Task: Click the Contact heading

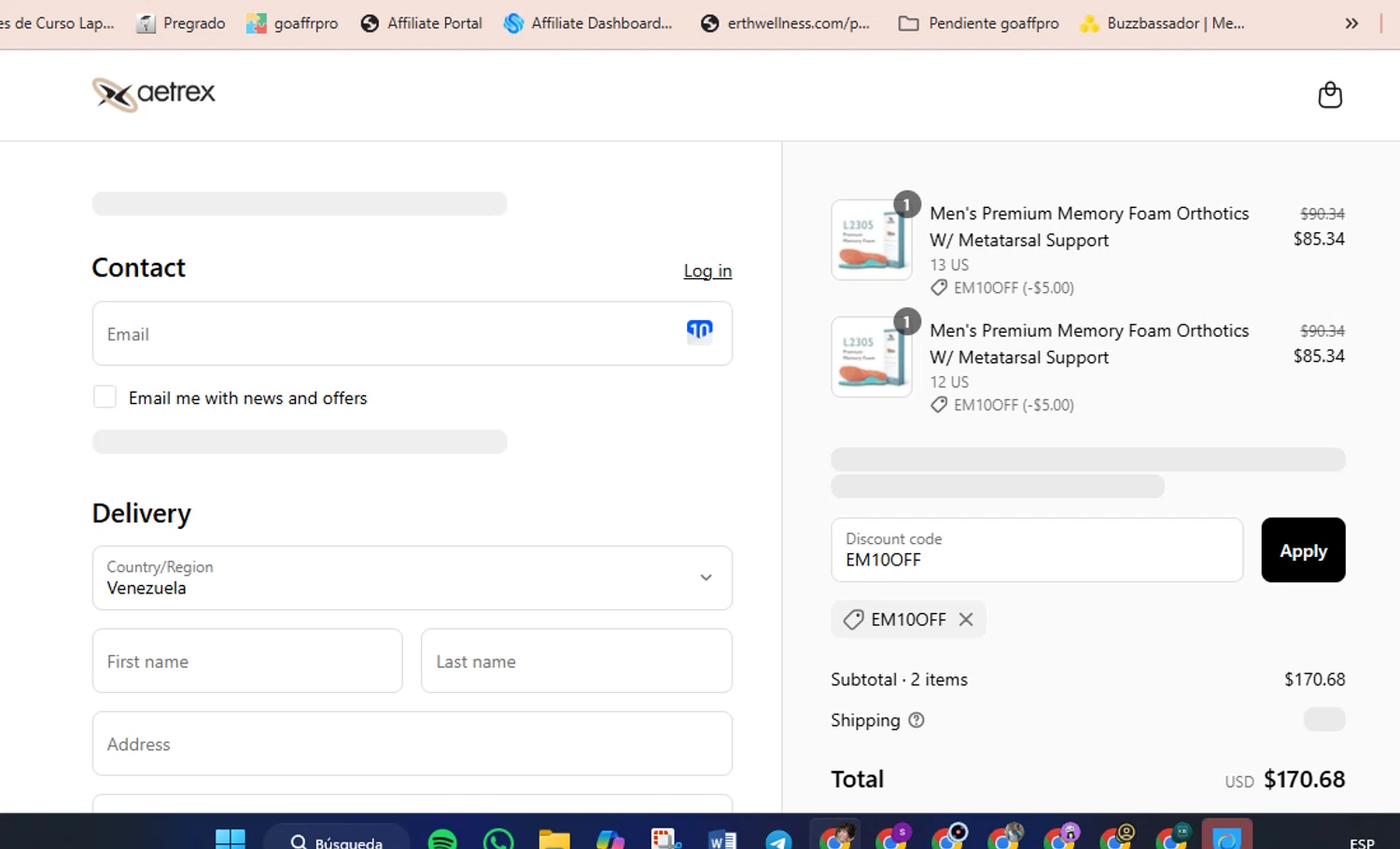Action: click(x=138, y=268)
